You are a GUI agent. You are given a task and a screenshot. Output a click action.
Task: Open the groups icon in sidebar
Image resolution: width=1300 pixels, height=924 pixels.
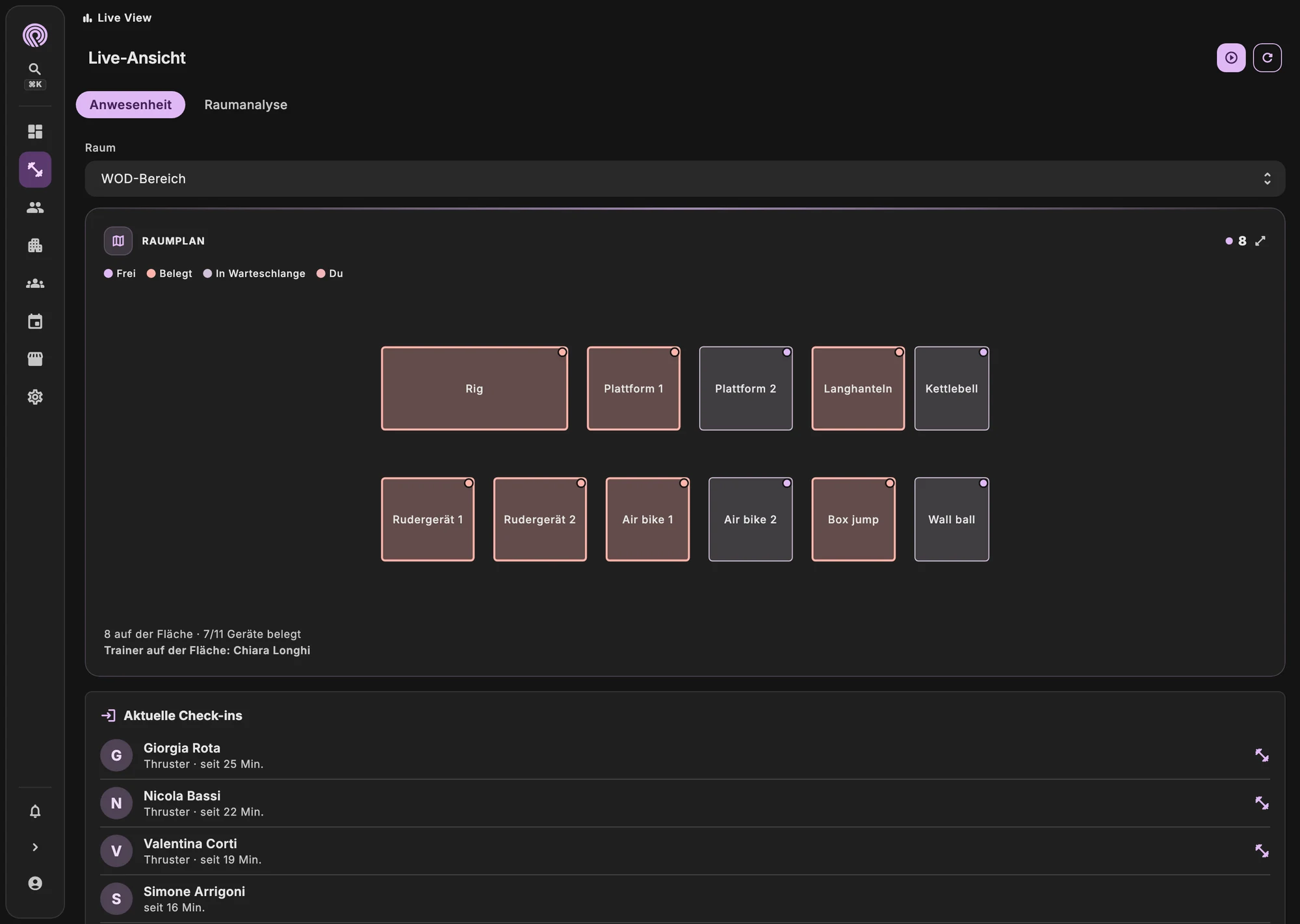coord(35,283)
